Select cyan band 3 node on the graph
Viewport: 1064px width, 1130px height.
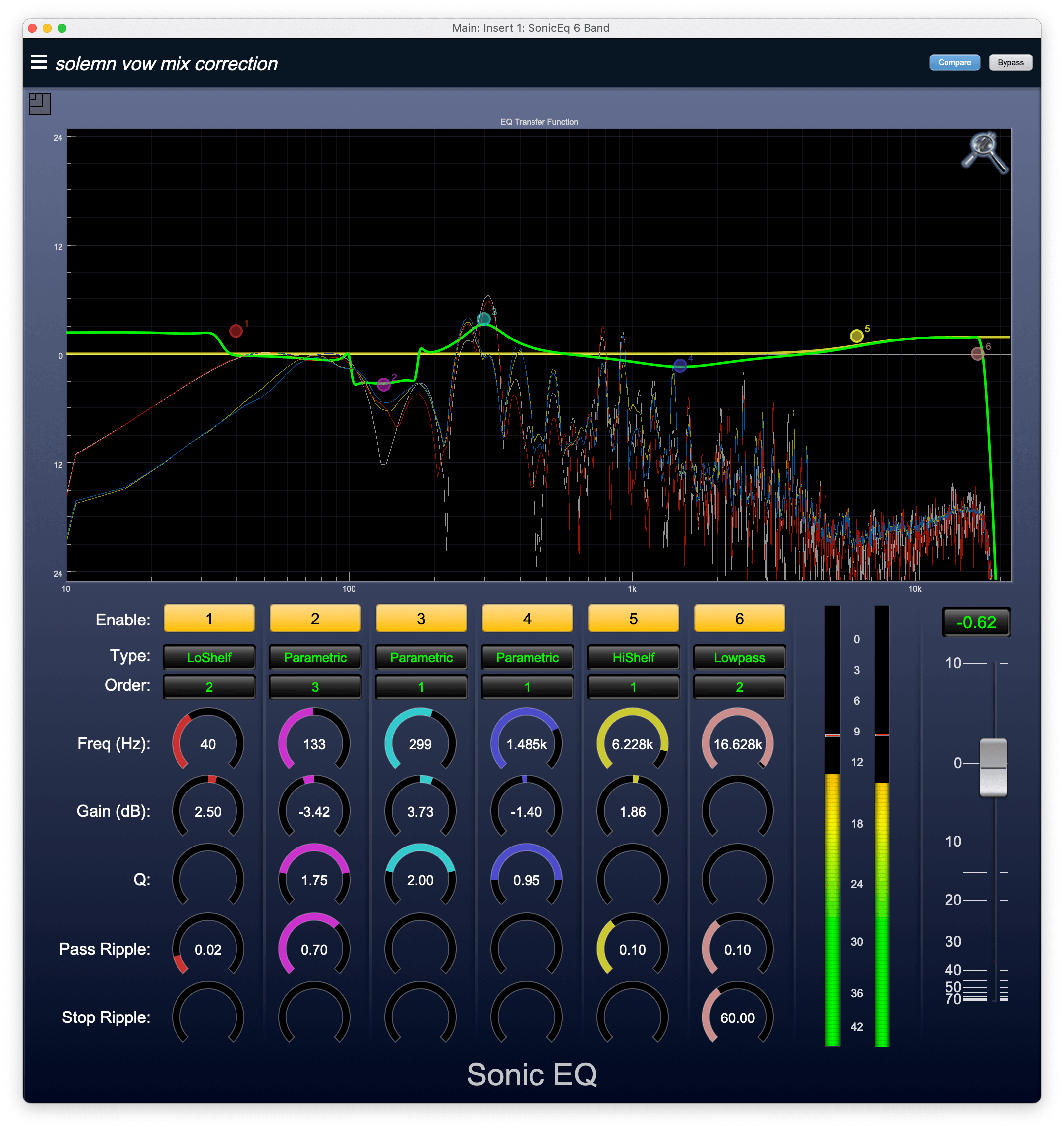[x=484, y=319]
